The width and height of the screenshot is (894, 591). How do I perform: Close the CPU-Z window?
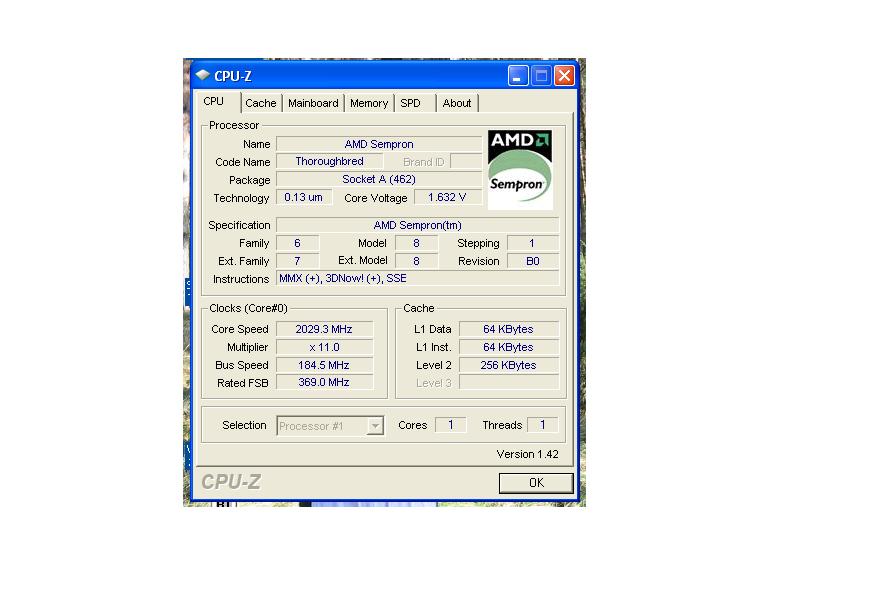pyautogui.click(x=564, y=75)
